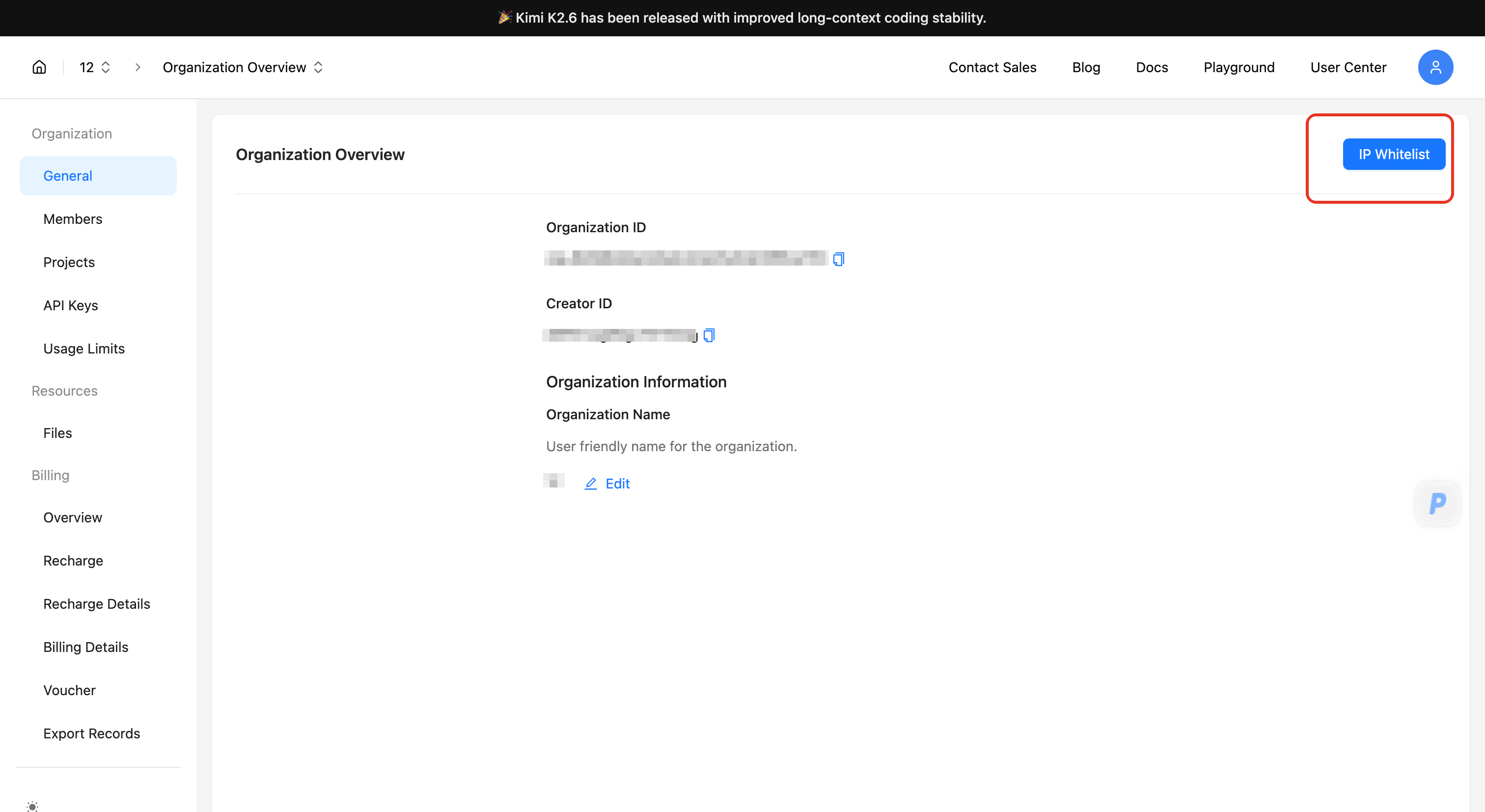This screenshot has height=812, width=1485.
Task: Click the Organization sidebar section header
Action: coord(72,134)
